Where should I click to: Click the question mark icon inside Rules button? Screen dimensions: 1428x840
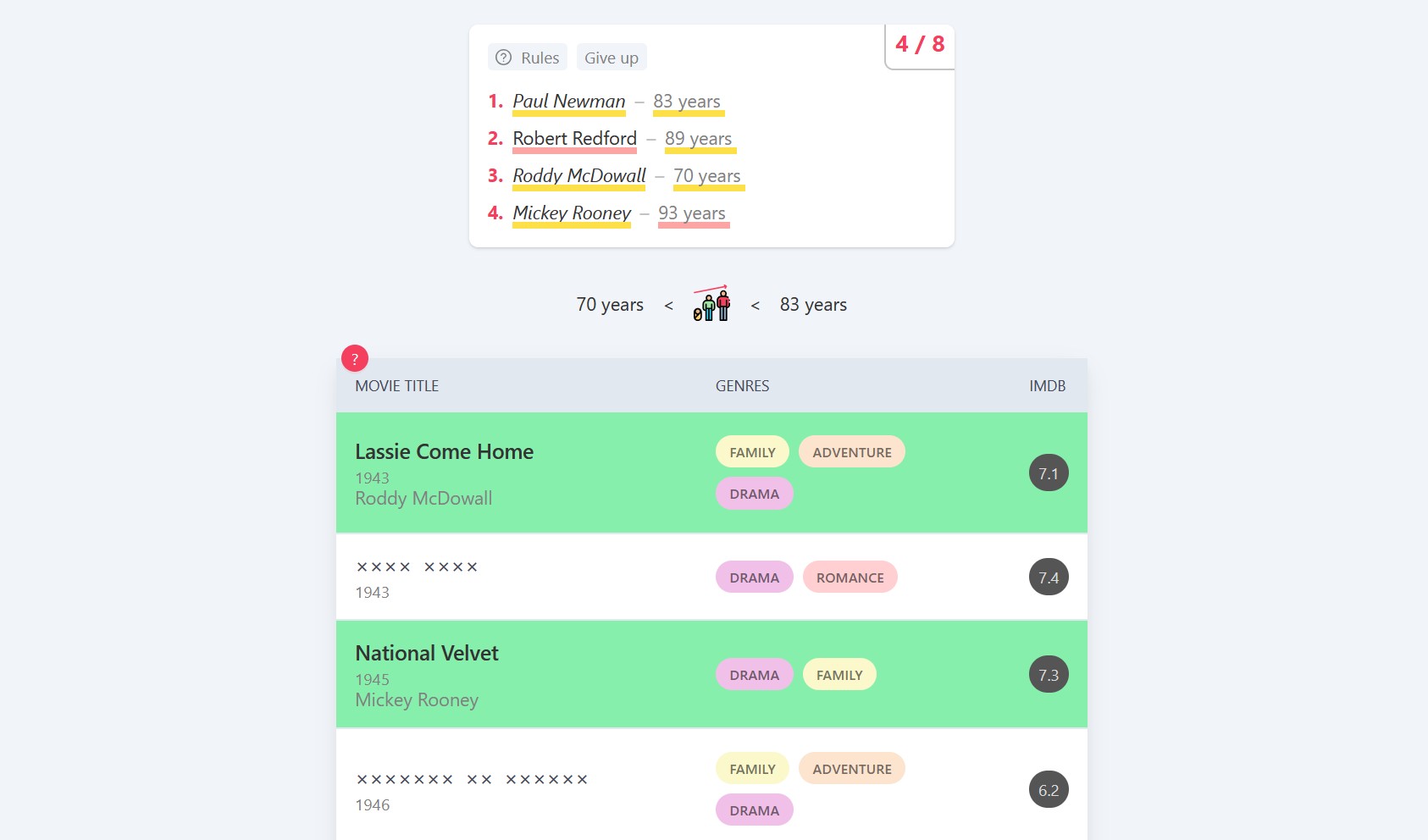pos(503,57)
